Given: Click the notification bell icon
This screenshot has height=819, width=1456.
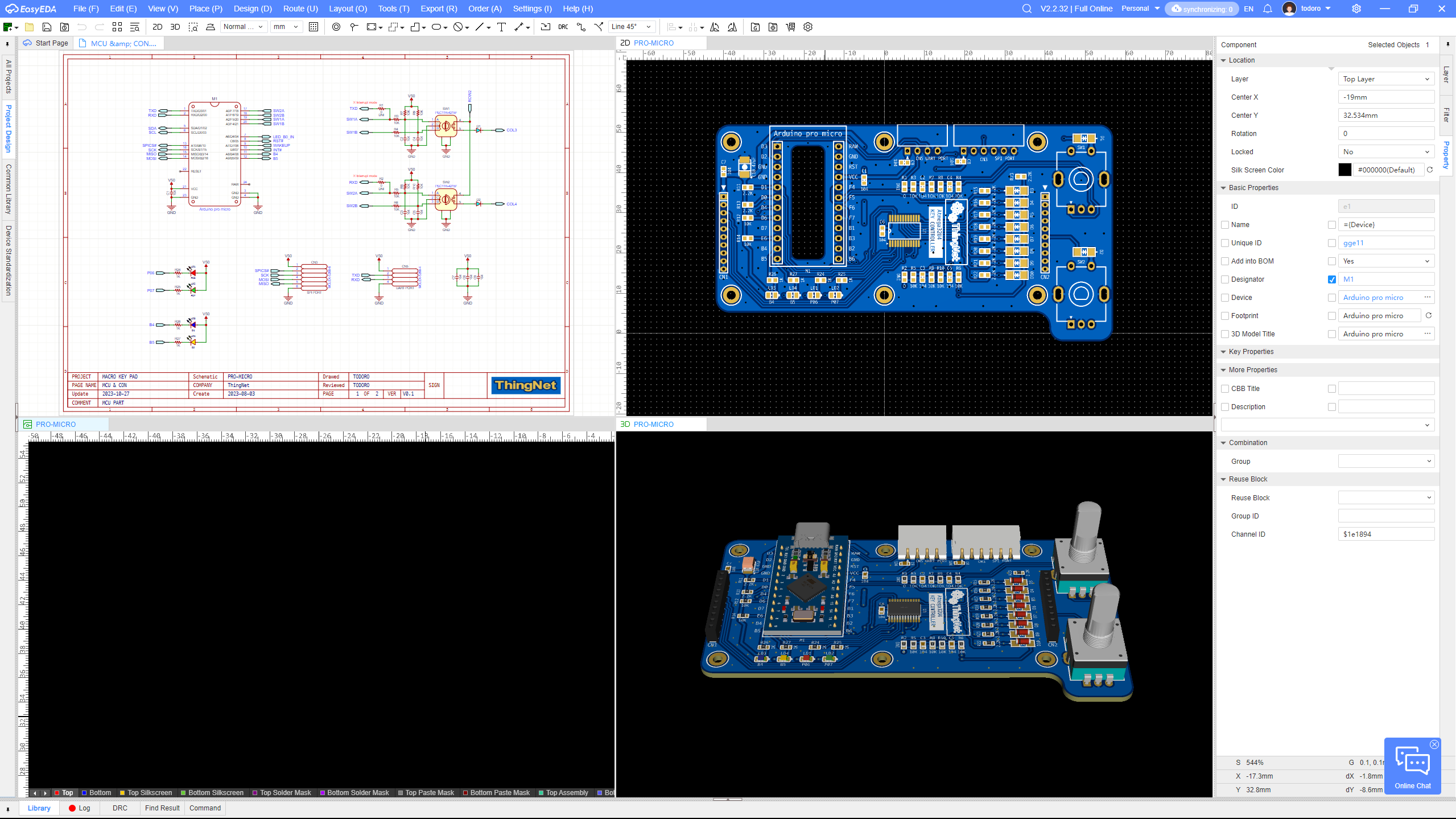Looking at the screenshot, I should 1268,9.
